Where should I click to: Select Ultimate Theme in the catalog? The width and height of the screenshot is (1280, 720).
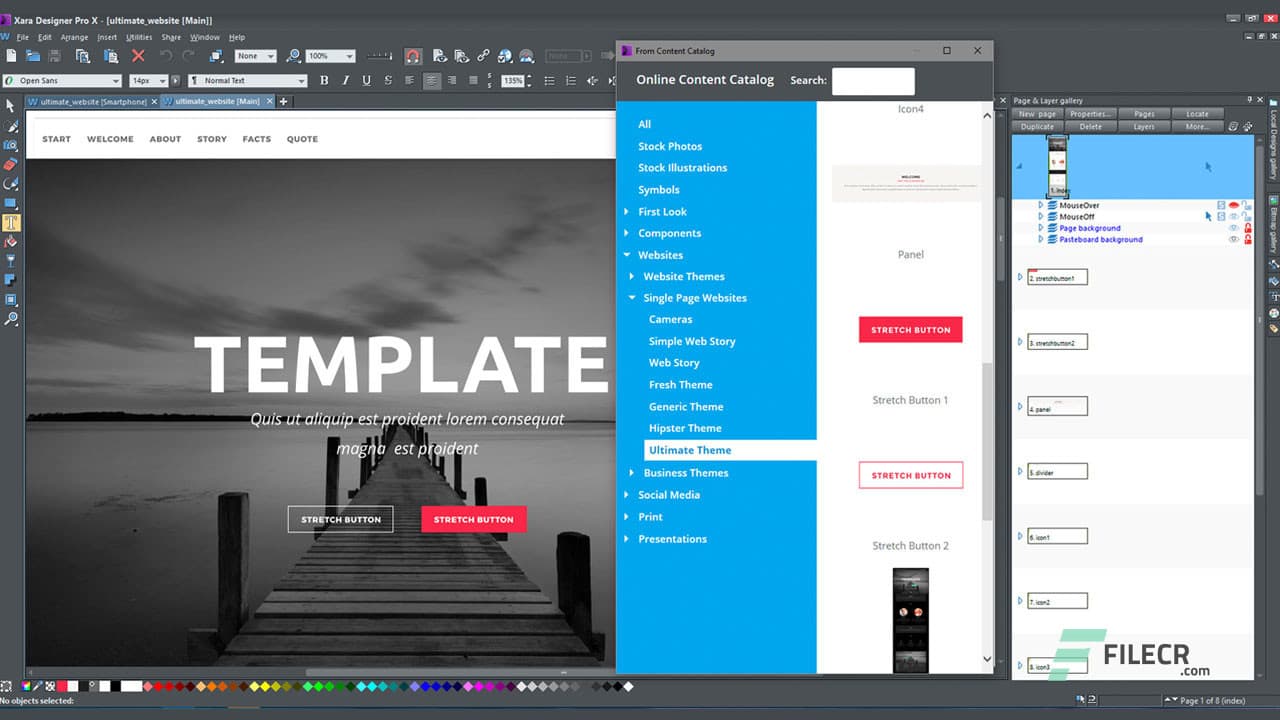[x=690, y=450]
